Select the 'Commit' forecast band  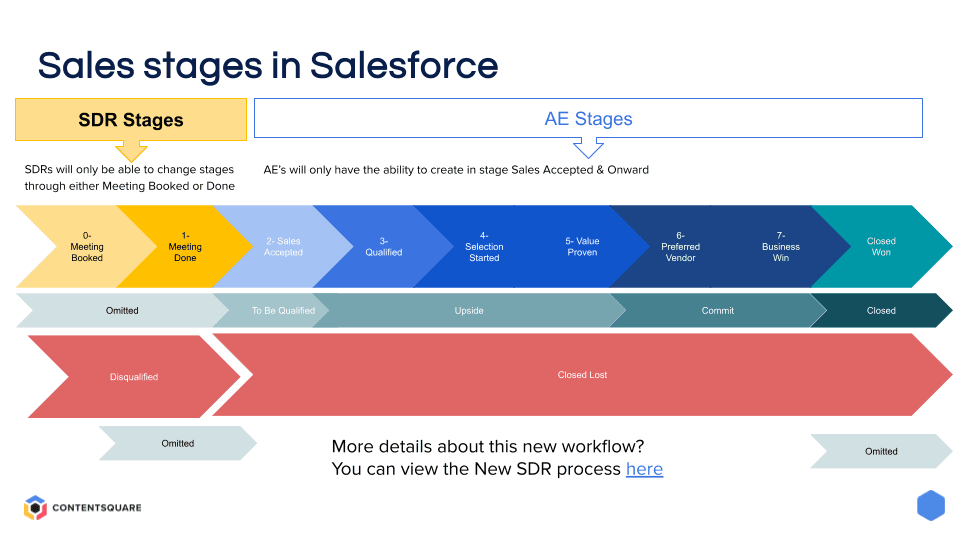(718, 310)
